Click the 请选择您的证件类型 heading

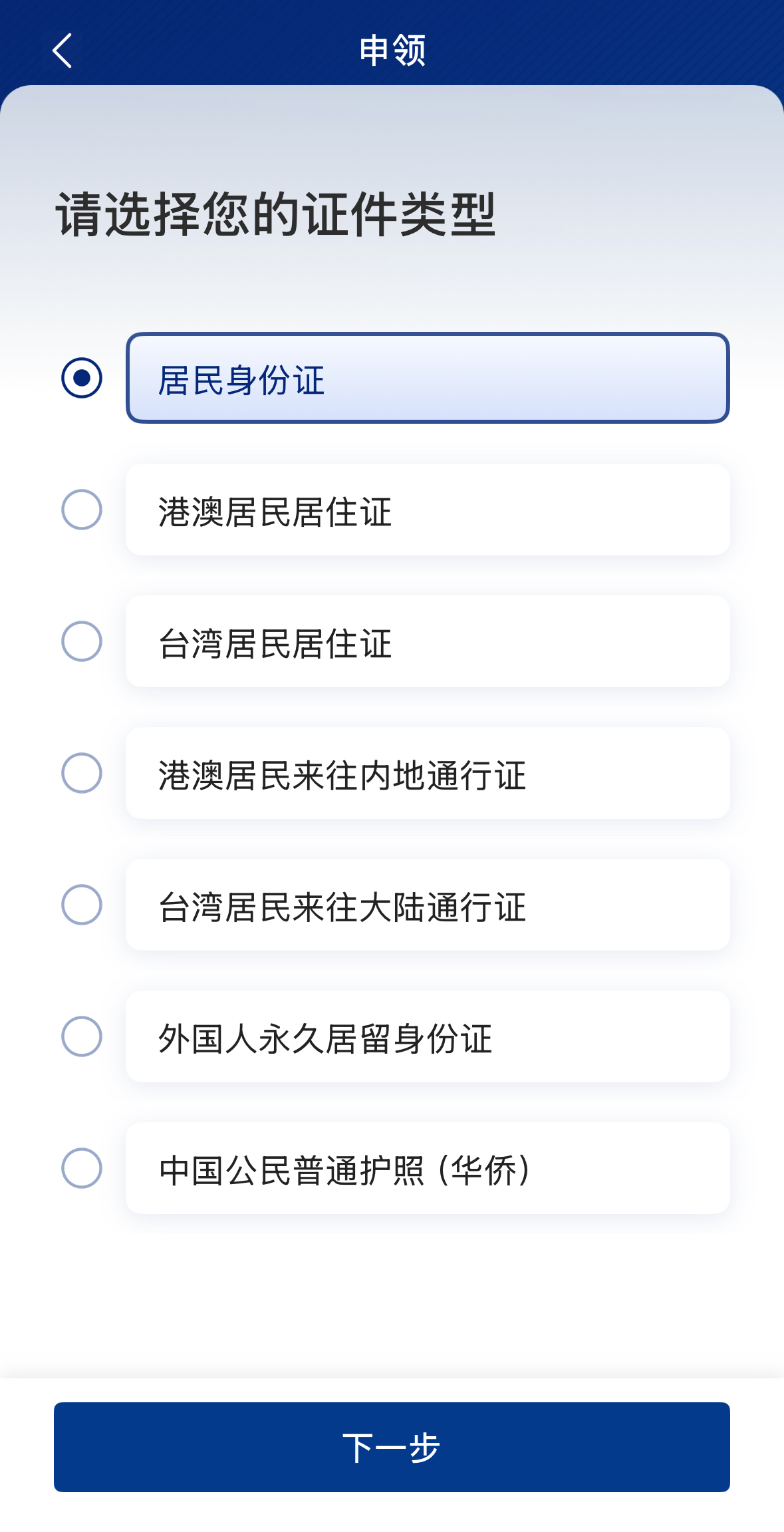276,214
